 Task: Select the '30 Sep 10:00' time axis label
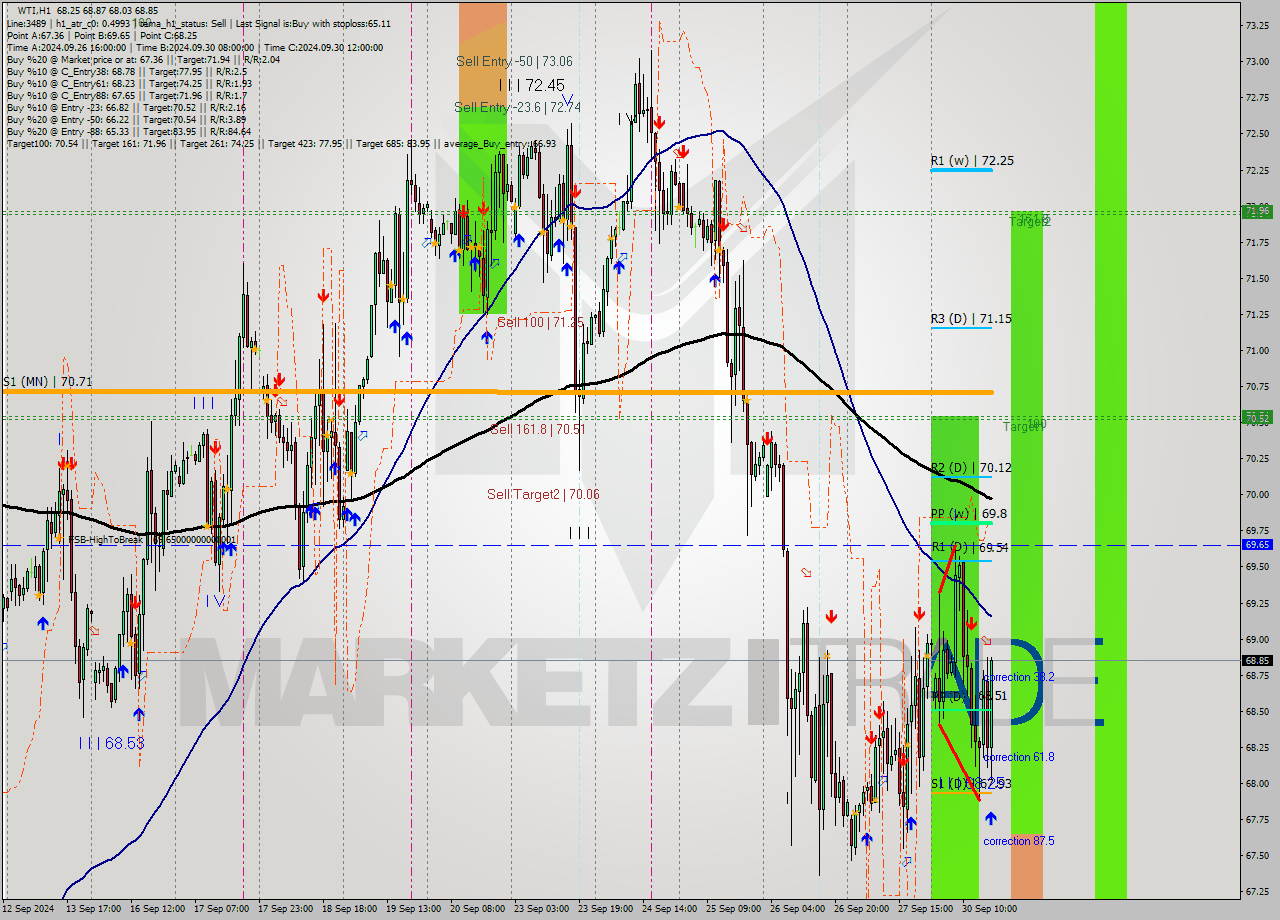(x=989, y=909)
